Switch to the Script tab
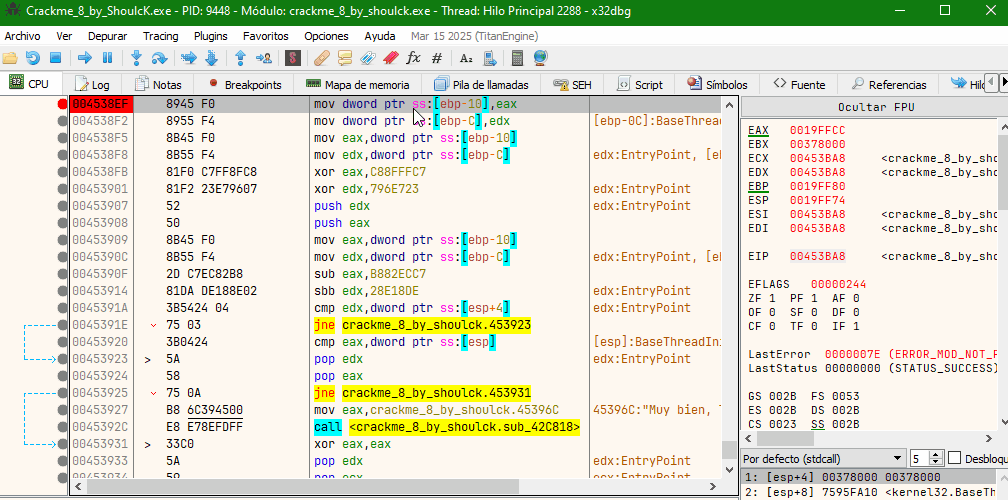Screen dimensions: 1008x500 coord(640,84)
